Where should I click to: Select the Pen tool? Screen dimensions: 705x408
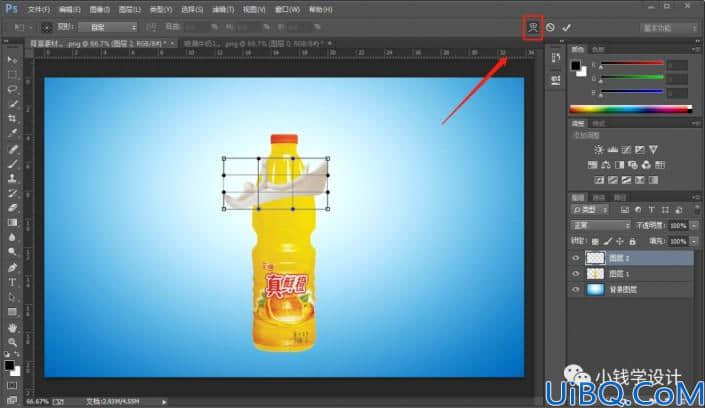(12, 268)
